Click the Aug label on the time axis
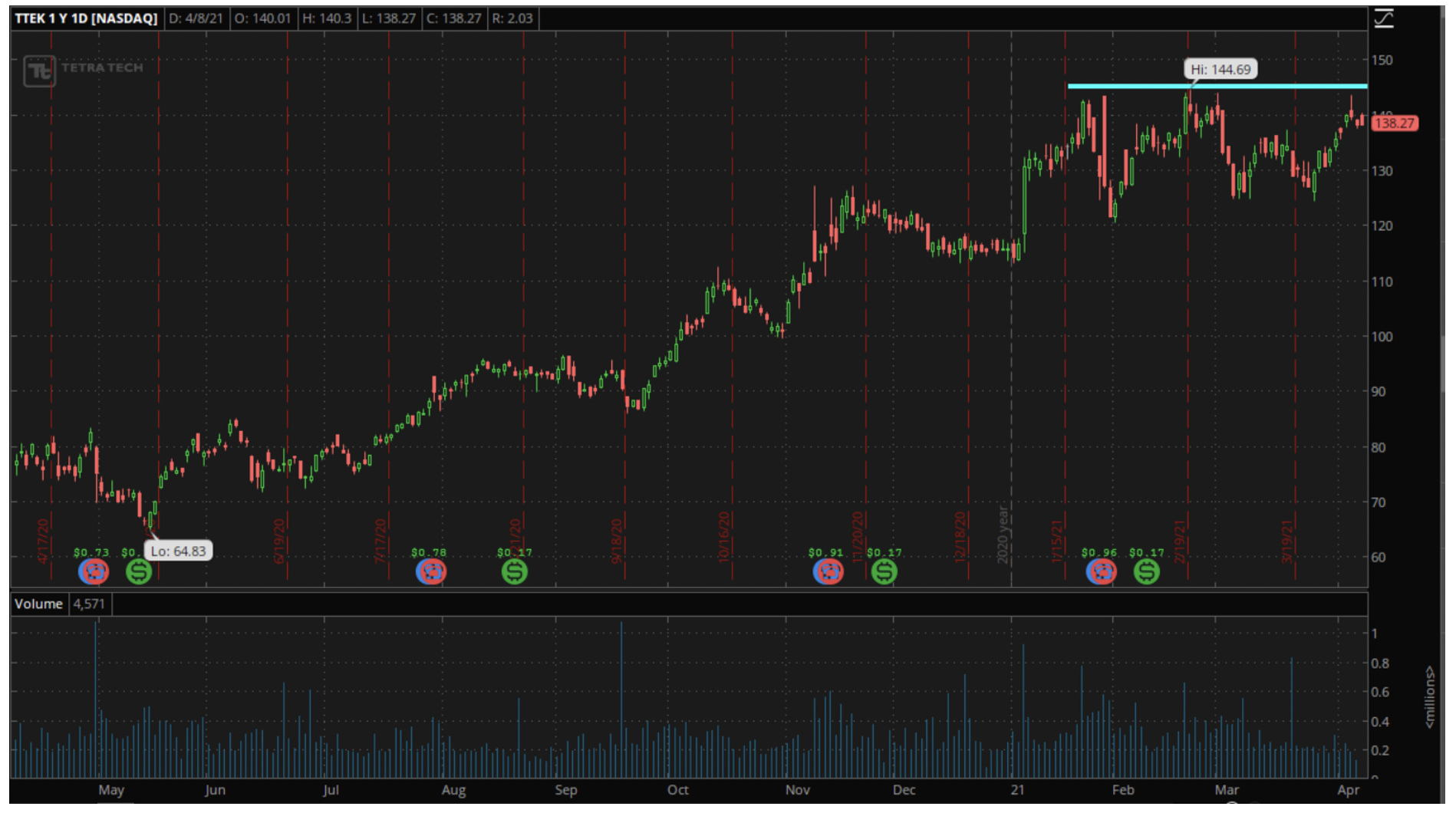The image size is (1456, 813). (x=454, y=790)
